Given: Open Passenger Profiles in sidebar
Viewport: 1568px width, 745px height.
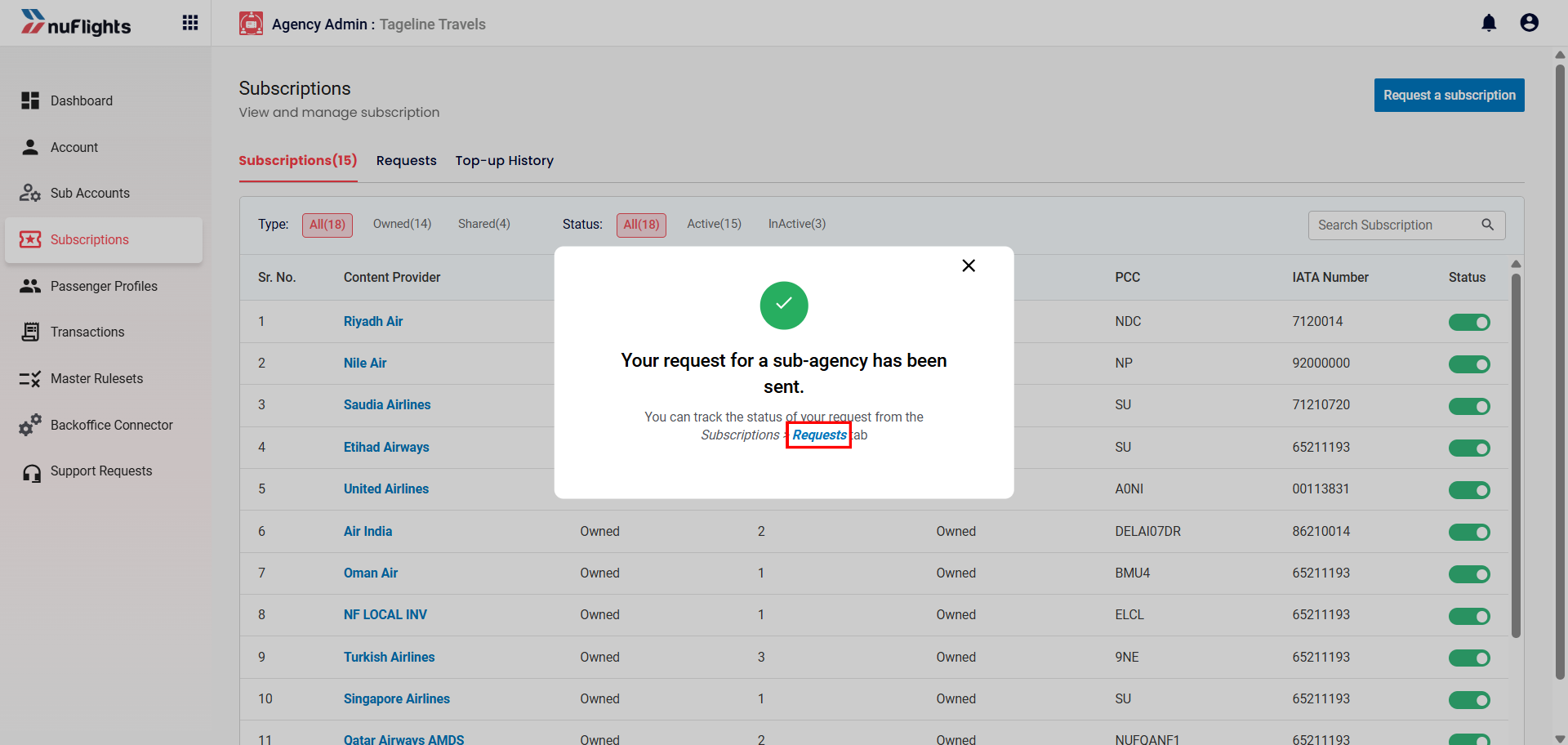Looking at the screenshot, I should pyautogui.click(x=104, y=286).
